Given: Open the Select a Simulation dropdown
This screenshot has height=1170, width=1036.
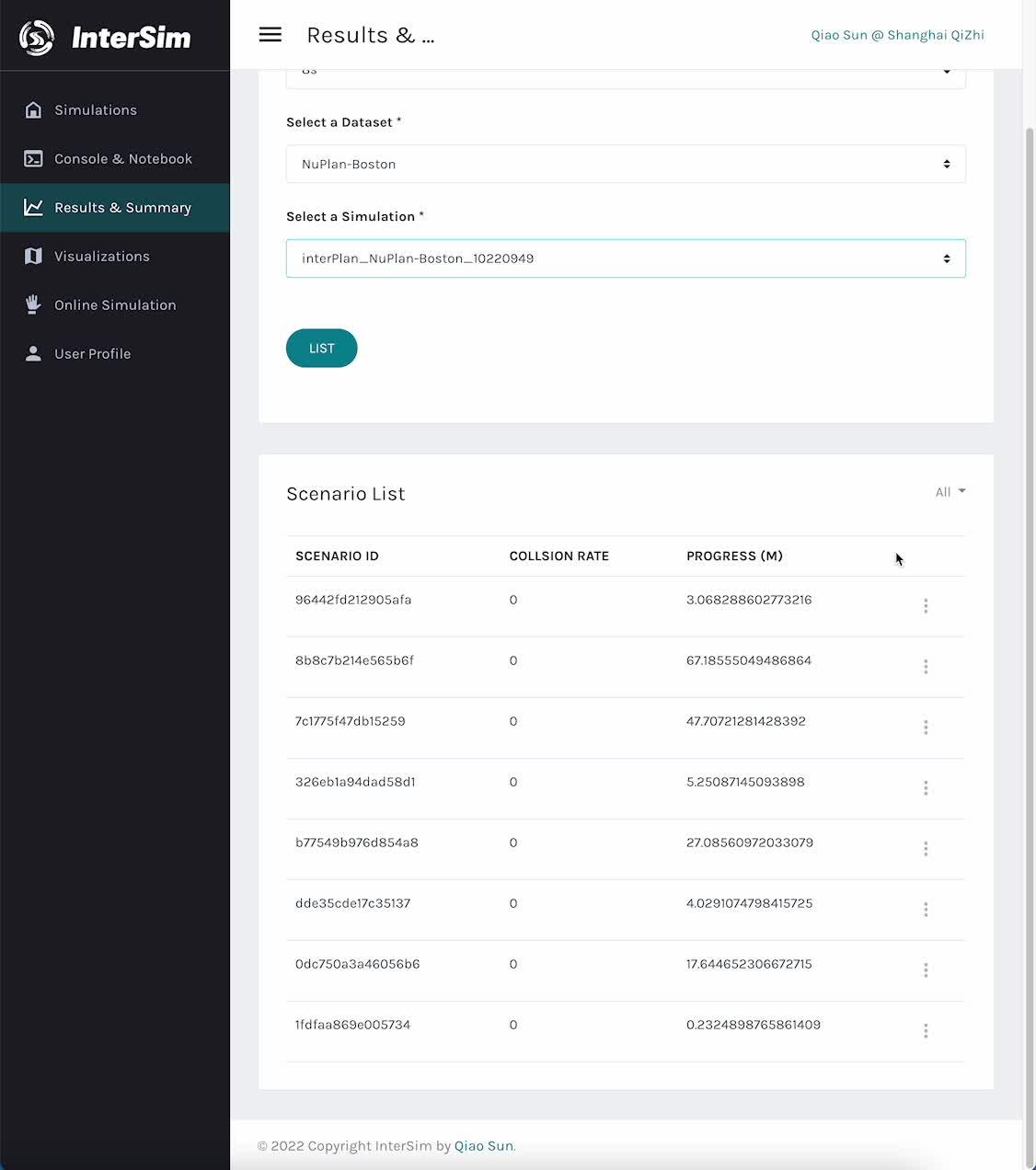Looking at the screenshot, I should click(626, 258).
